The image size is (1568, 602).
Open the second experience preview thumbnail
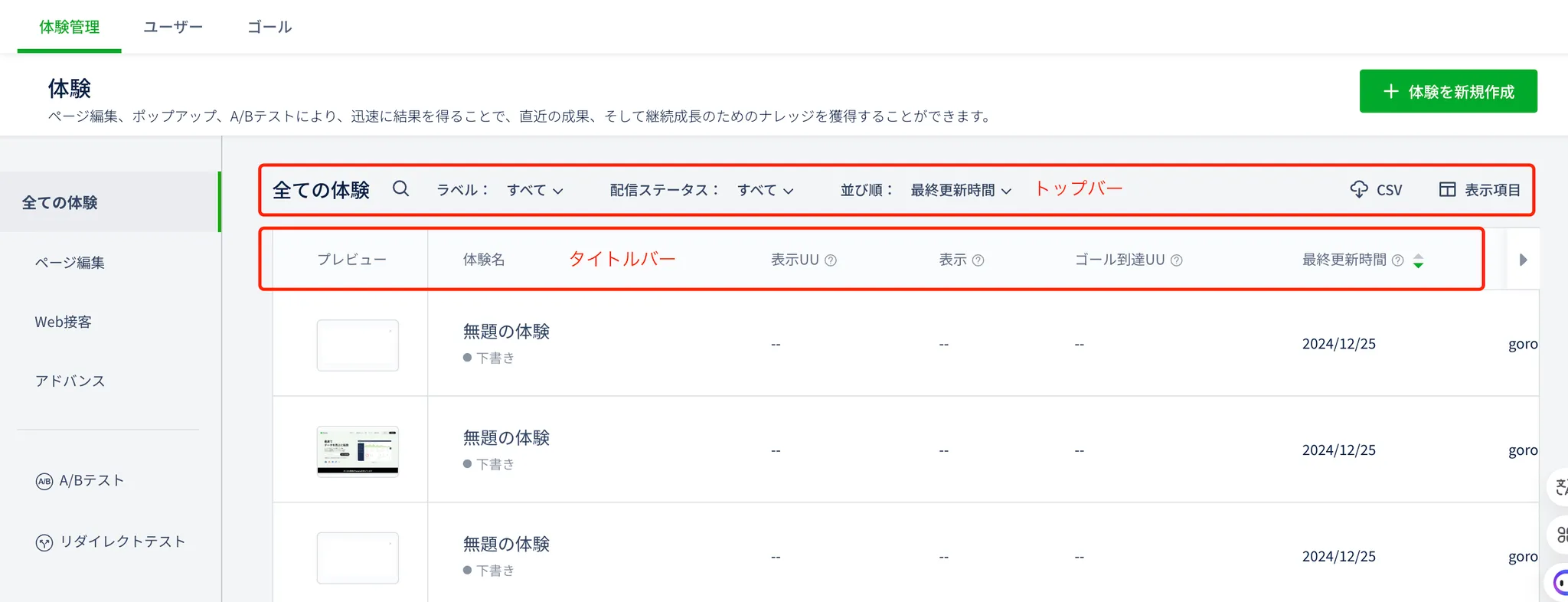coord(358,451)
